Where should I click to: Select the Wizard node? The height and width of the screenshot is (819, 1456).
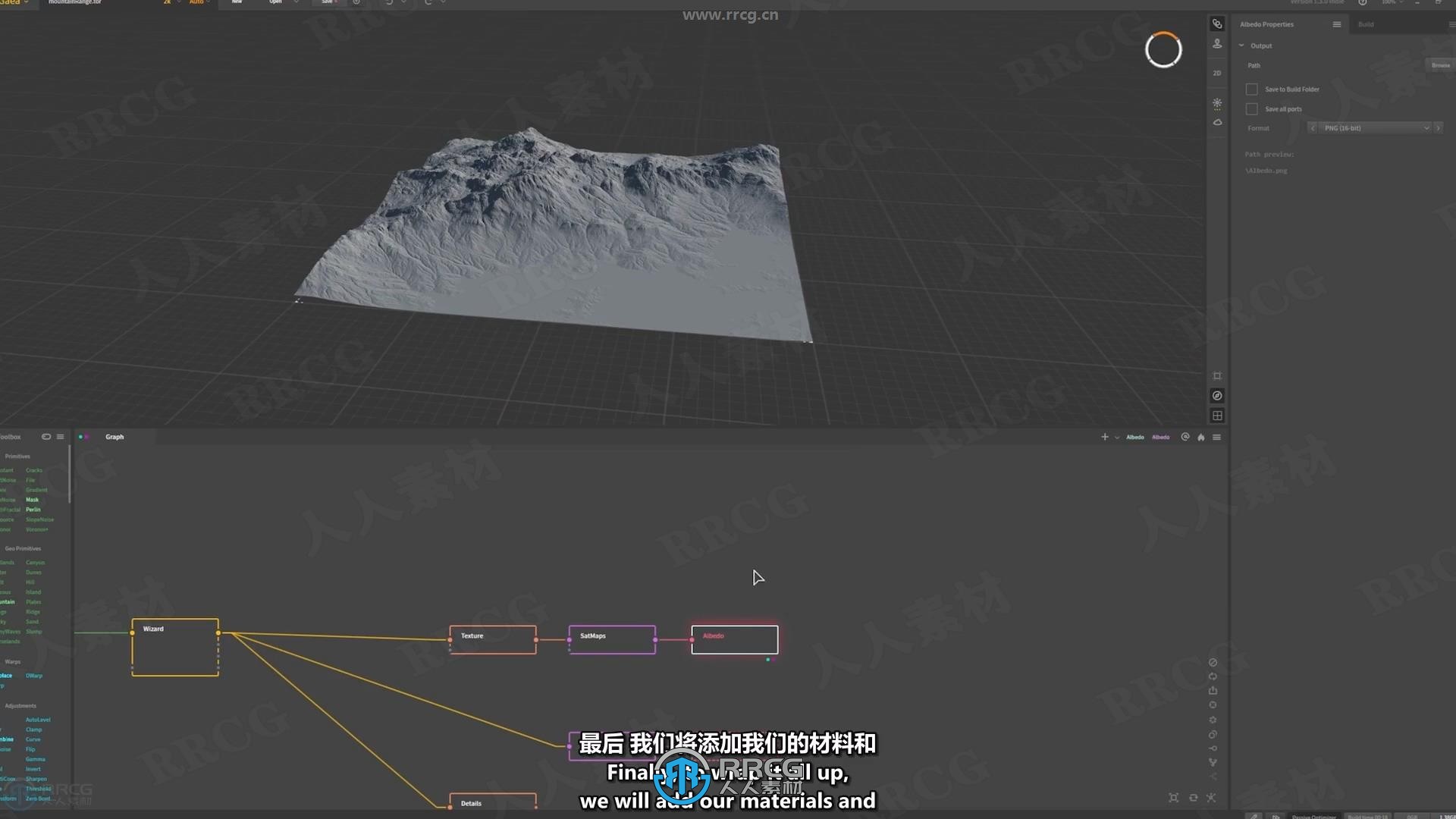175,647
